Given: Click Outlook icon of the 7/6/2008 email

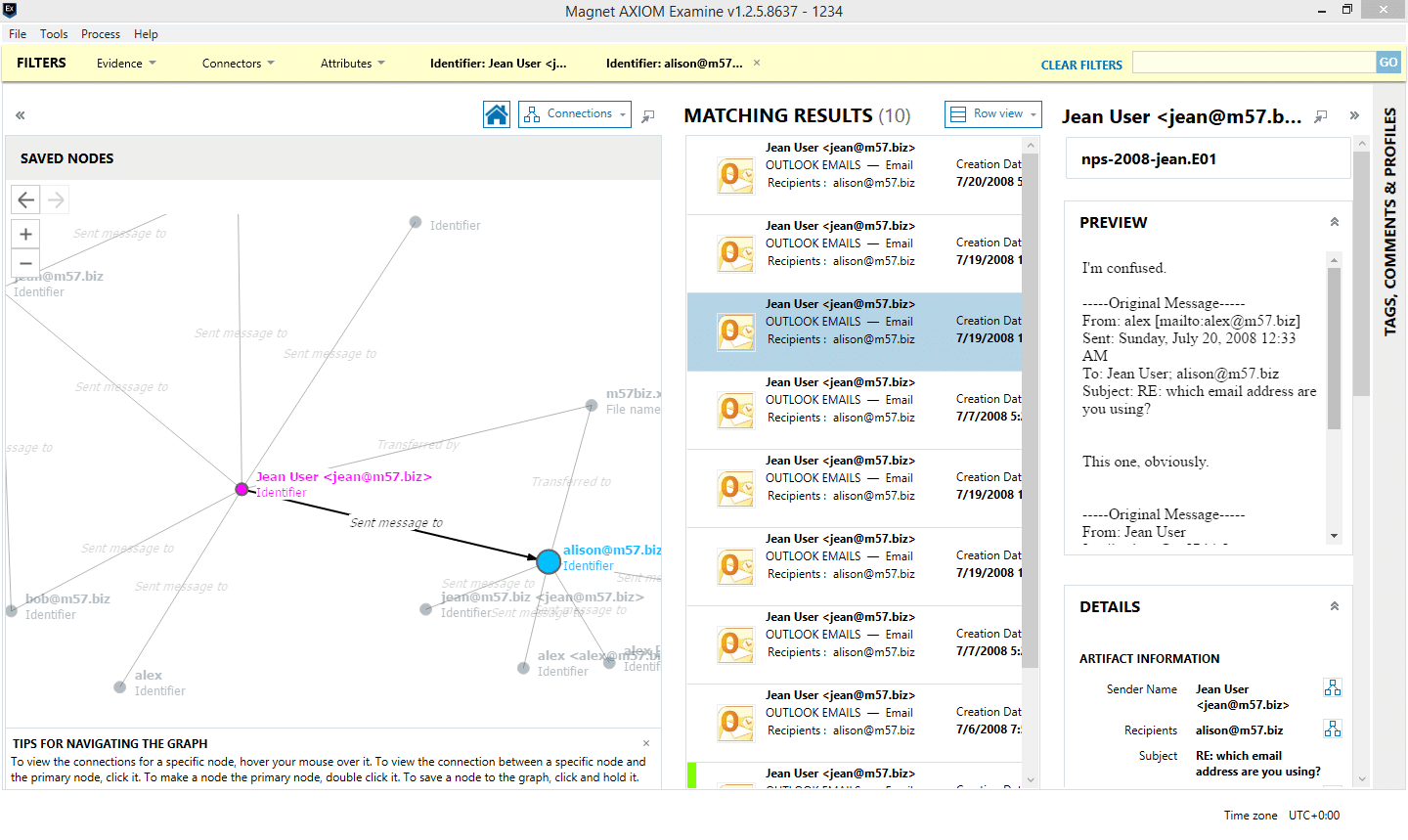Looking at the screenshot, I should click(735, 723).
